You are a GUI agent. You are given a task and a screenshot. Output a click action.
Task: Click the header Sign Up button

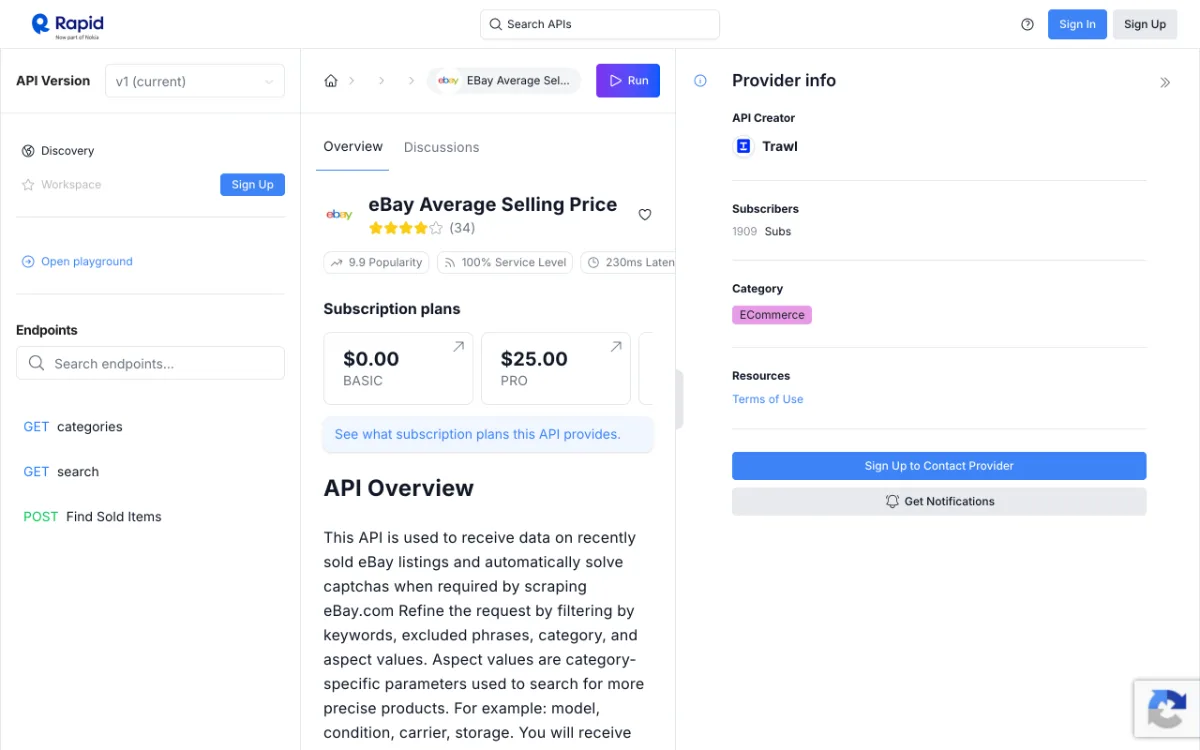[1144, 24]
